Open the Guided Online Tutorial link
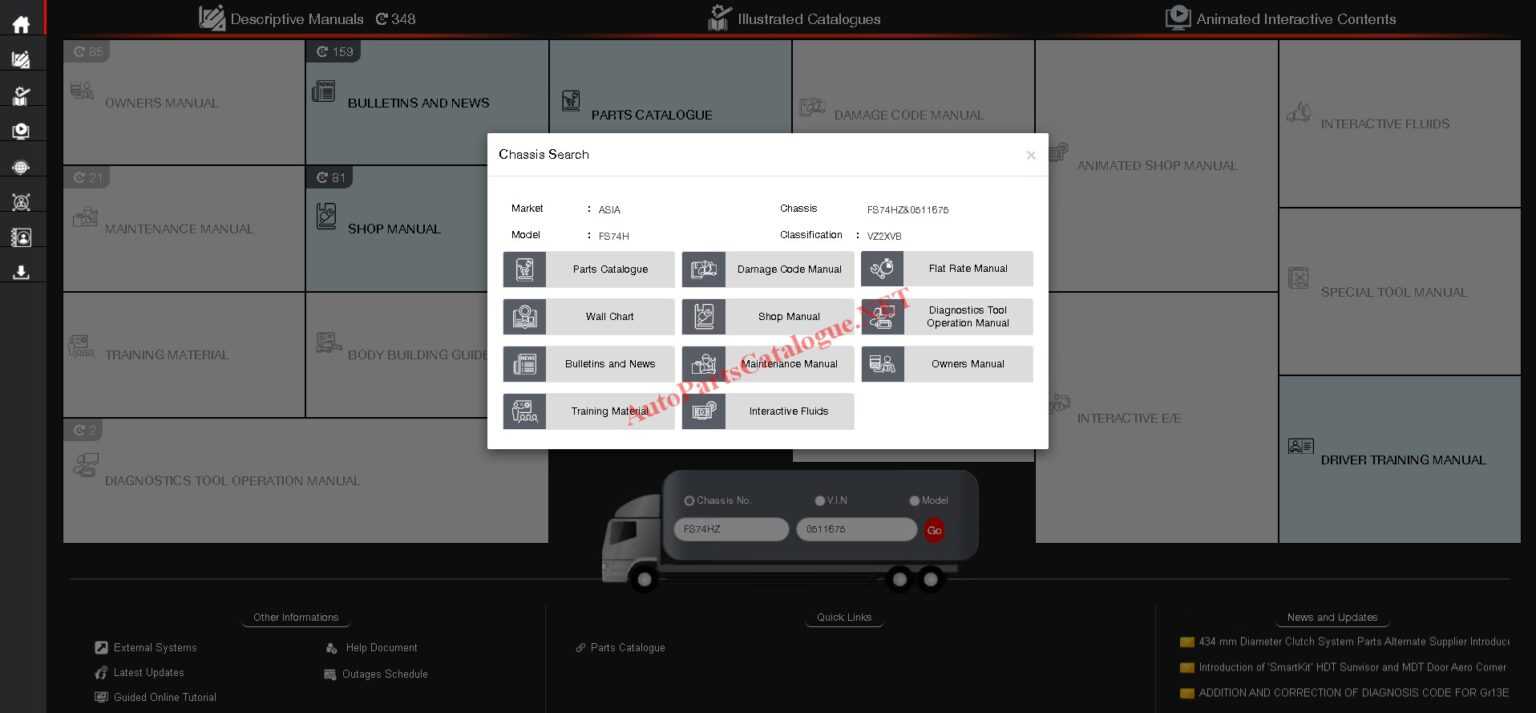Viewport: 1536px width, 713px height. pos(164,697)
